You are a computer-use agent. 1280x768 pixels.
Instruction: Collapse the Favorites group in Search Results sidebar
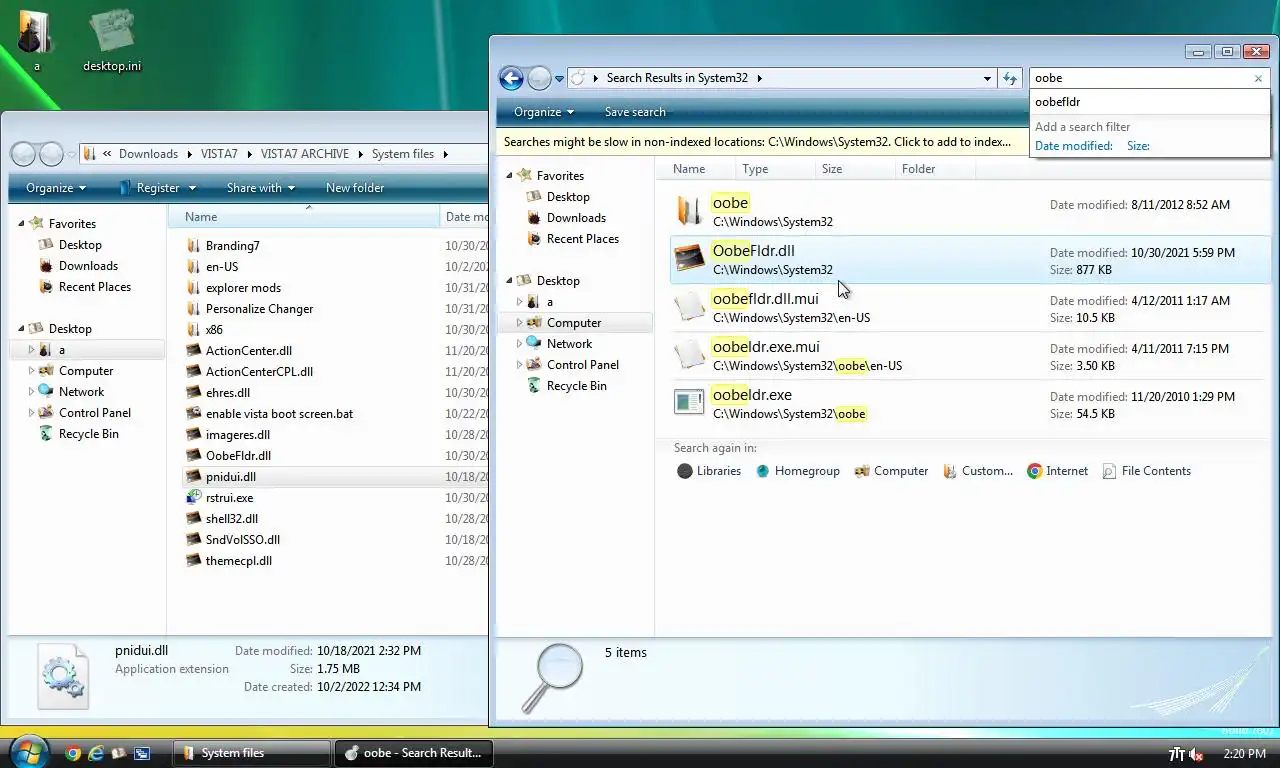click(508, 176)
